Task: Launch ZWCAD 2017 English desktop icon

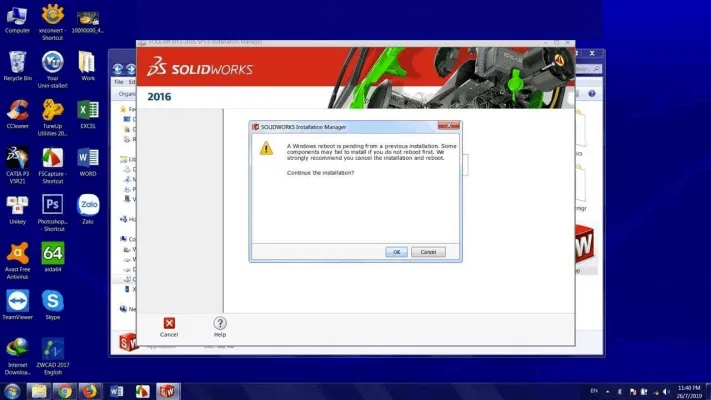Action: pyautogui.click(x=53, y=356)
